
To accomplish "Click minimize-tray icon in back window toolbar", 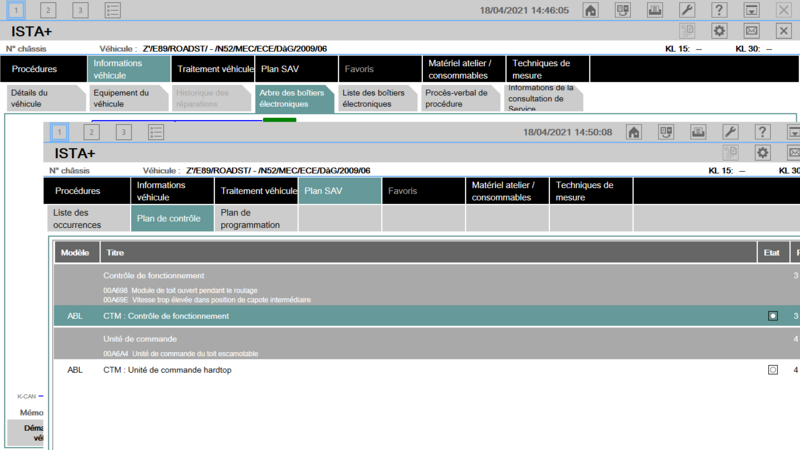I will (x=751, y=10).
